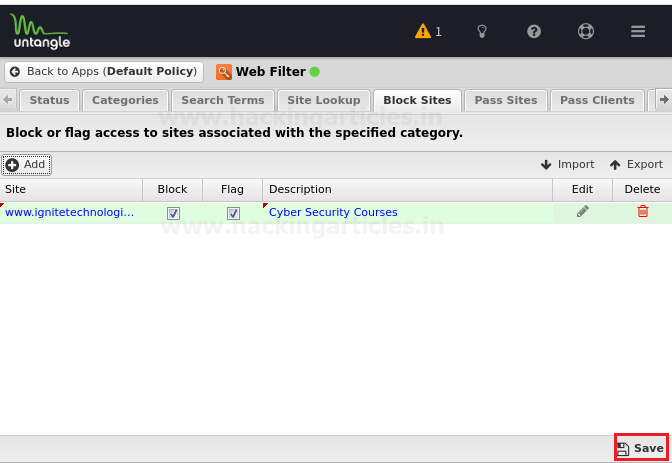Edit the ignitetechnologies entry with pencil icon
The image size is (672, 463).
click(582, 211)
